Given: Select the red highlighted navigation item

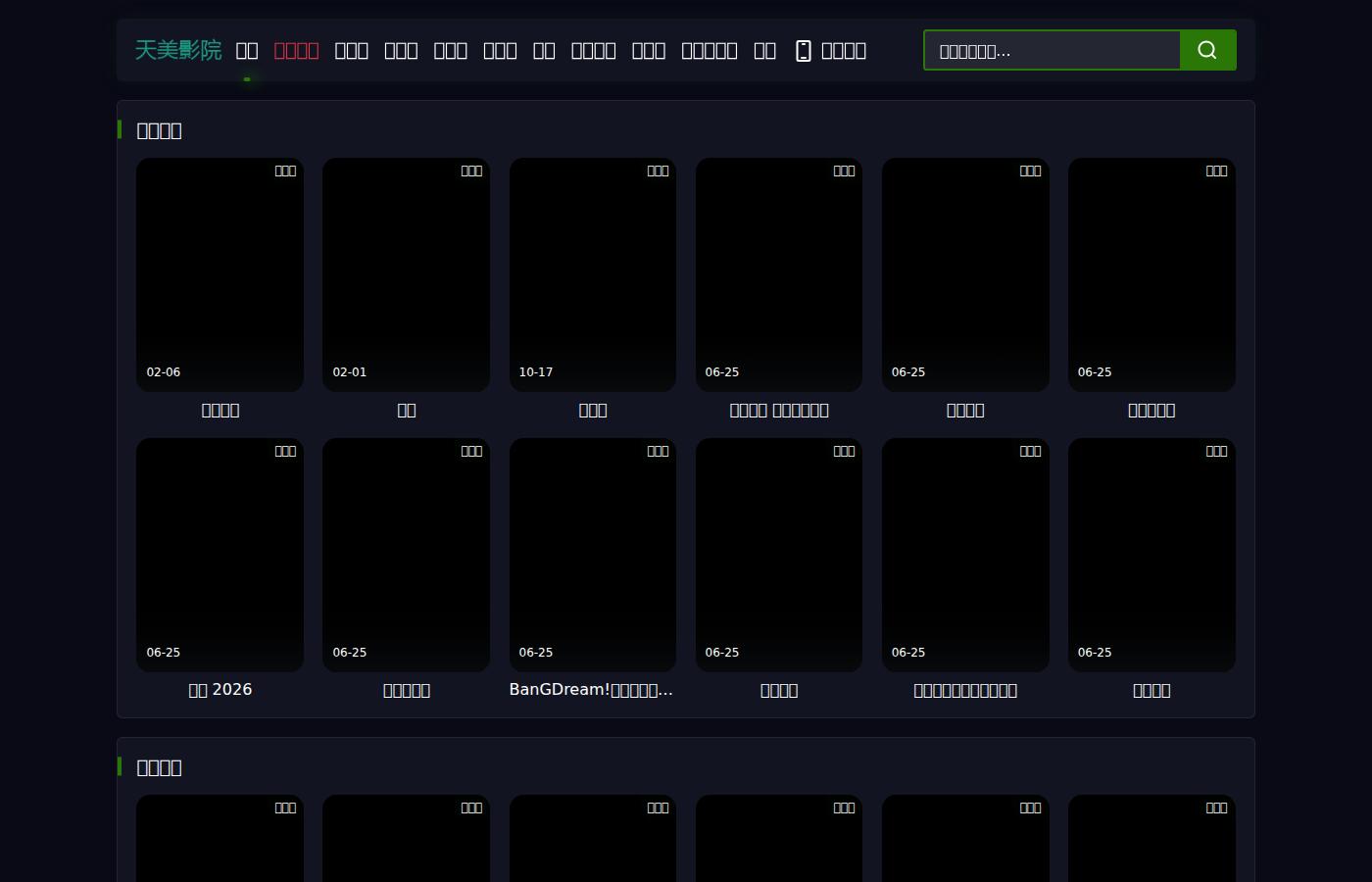Looking at the screenshot, I should coord(296,51).
